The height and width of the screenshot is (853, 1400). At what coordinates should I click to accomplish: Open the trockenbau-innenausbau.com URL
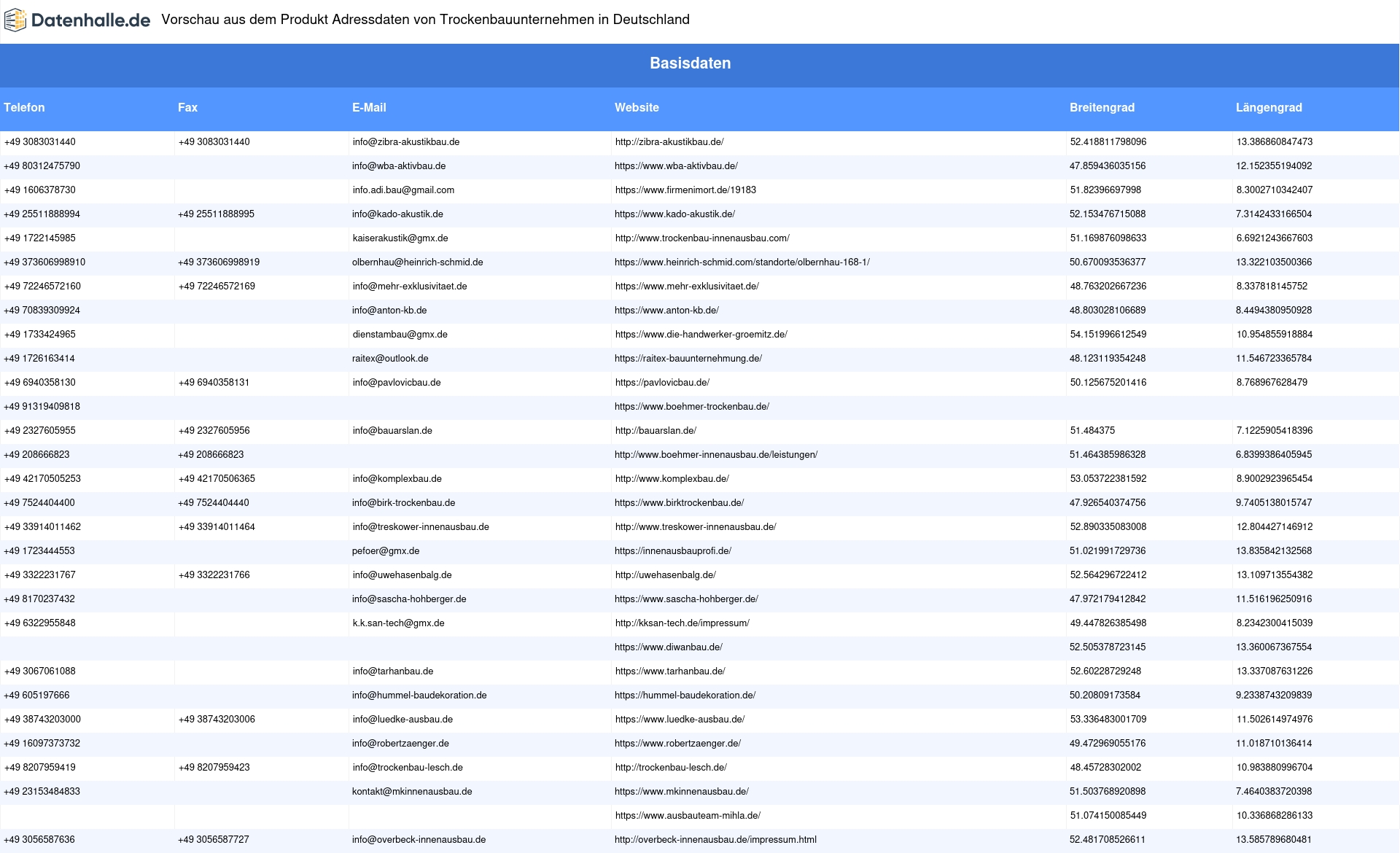pyautogui.click(x=702, y=238)
